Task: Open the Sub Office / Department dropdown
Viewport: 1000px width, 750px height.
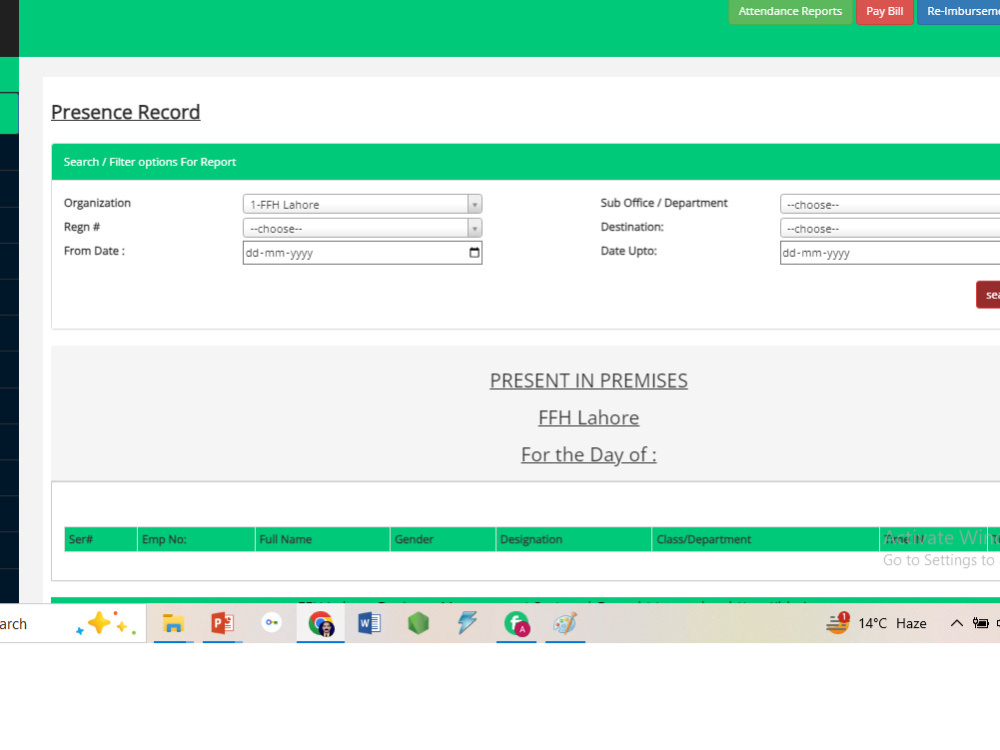Action: (890, 204)
